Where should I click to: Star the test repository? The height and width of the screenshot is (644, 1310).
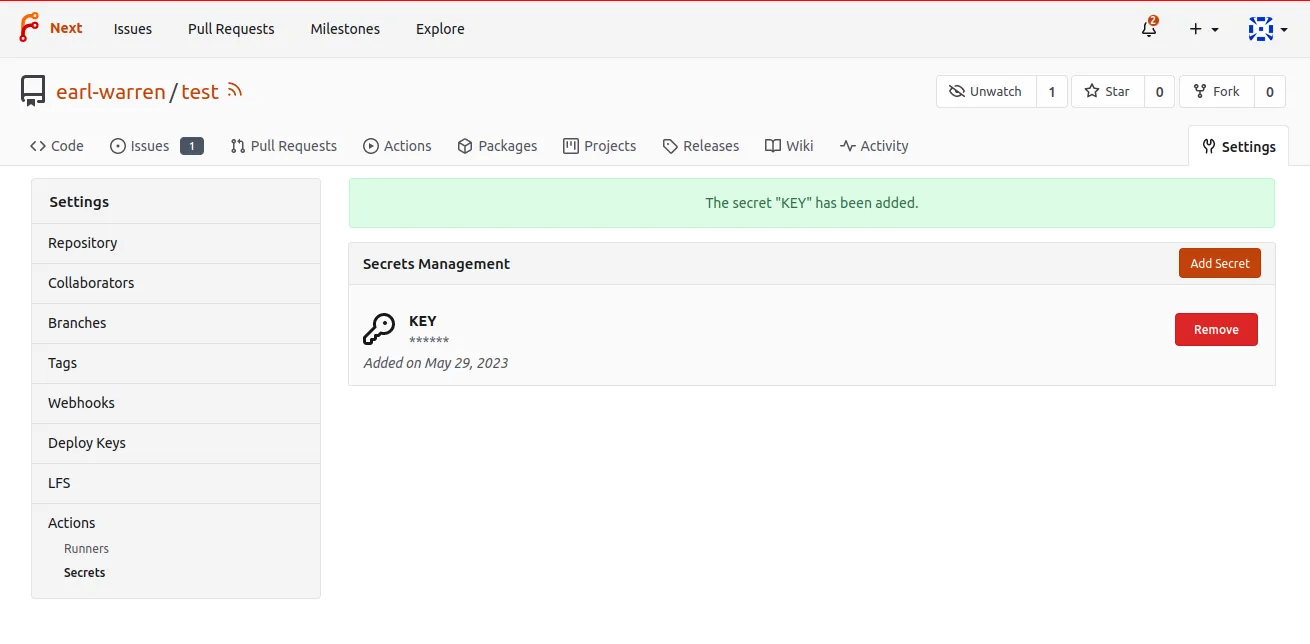(x=1107, y=91)
